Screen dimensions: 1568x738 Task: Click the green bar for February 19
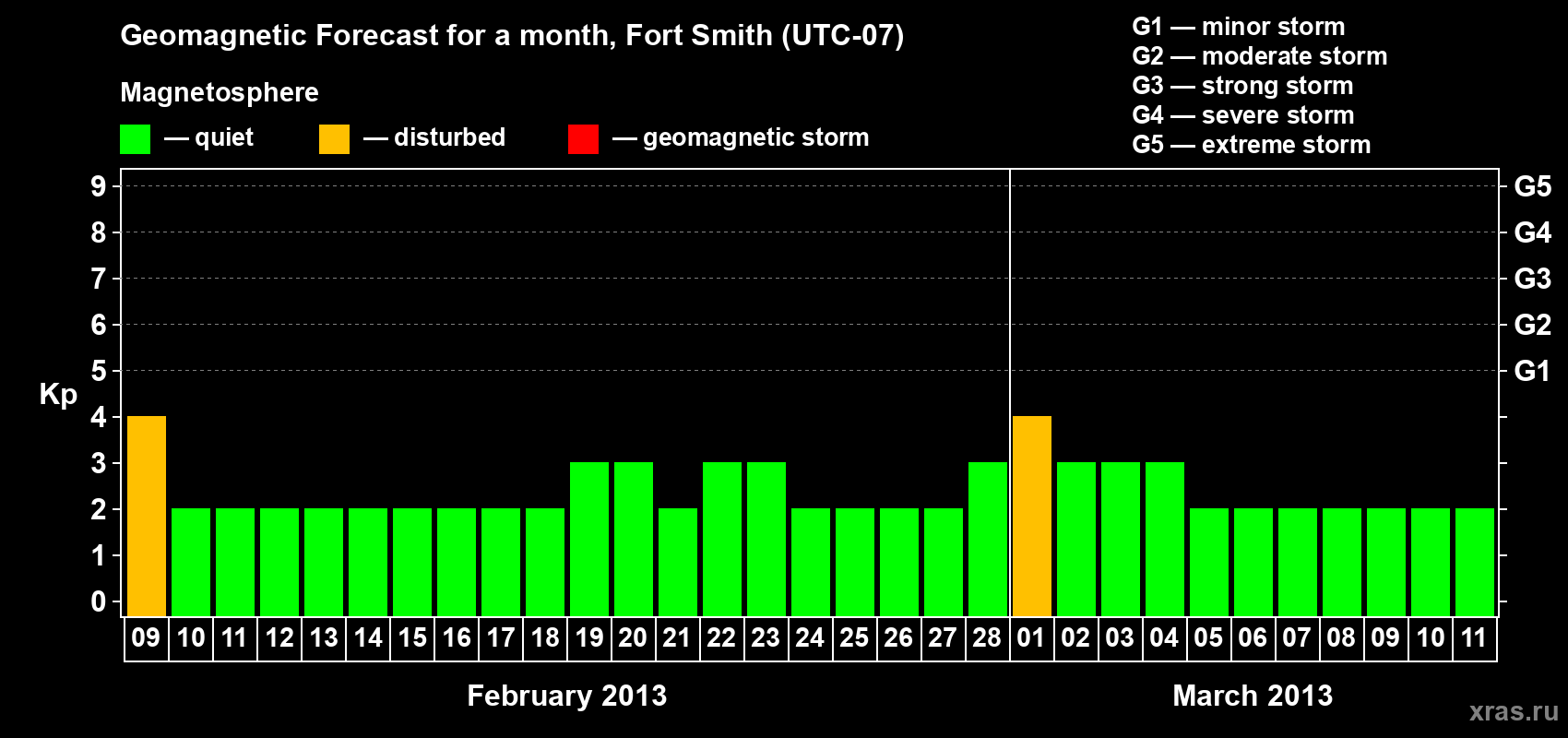tap(589, 539)
